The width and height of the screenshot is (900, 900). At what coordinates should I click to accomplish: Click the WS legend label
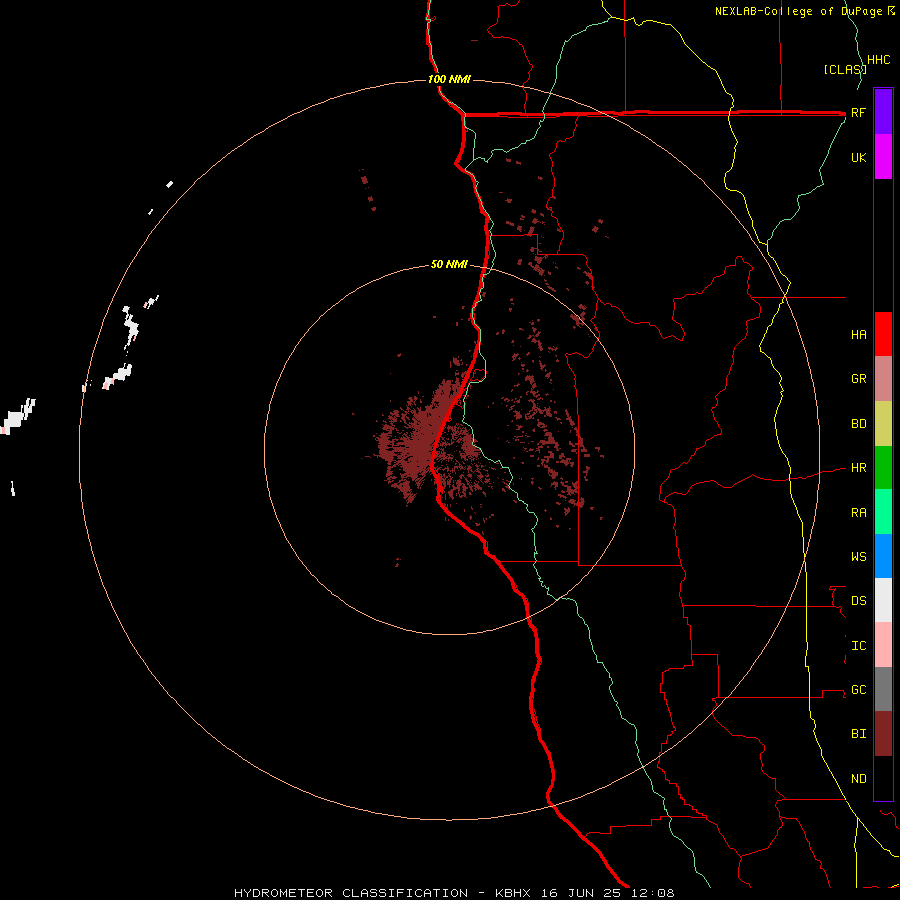coord(858,557)
